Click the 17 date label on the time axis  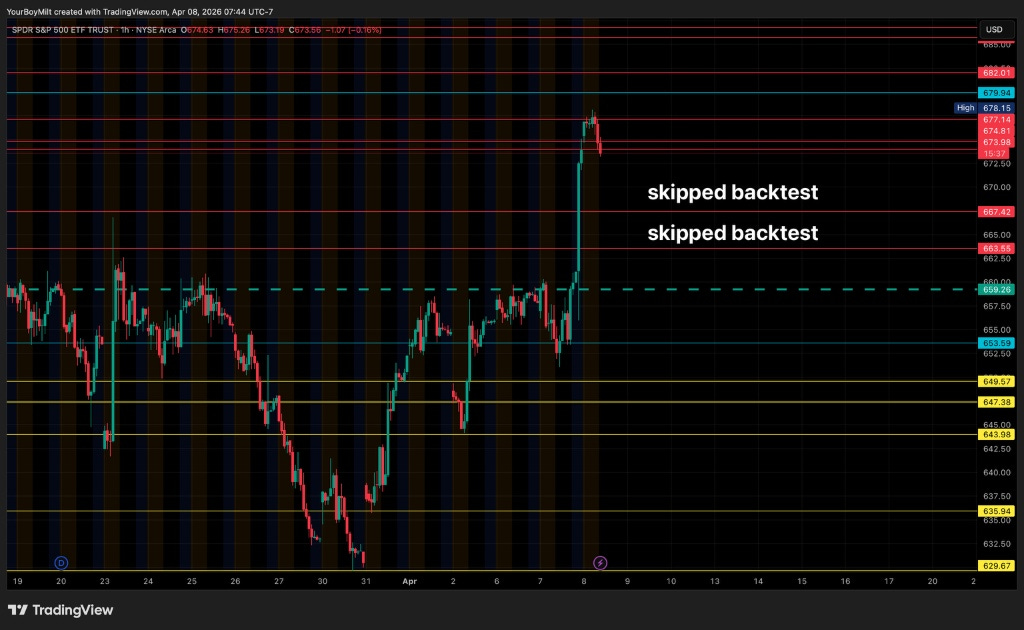point(889,581)
